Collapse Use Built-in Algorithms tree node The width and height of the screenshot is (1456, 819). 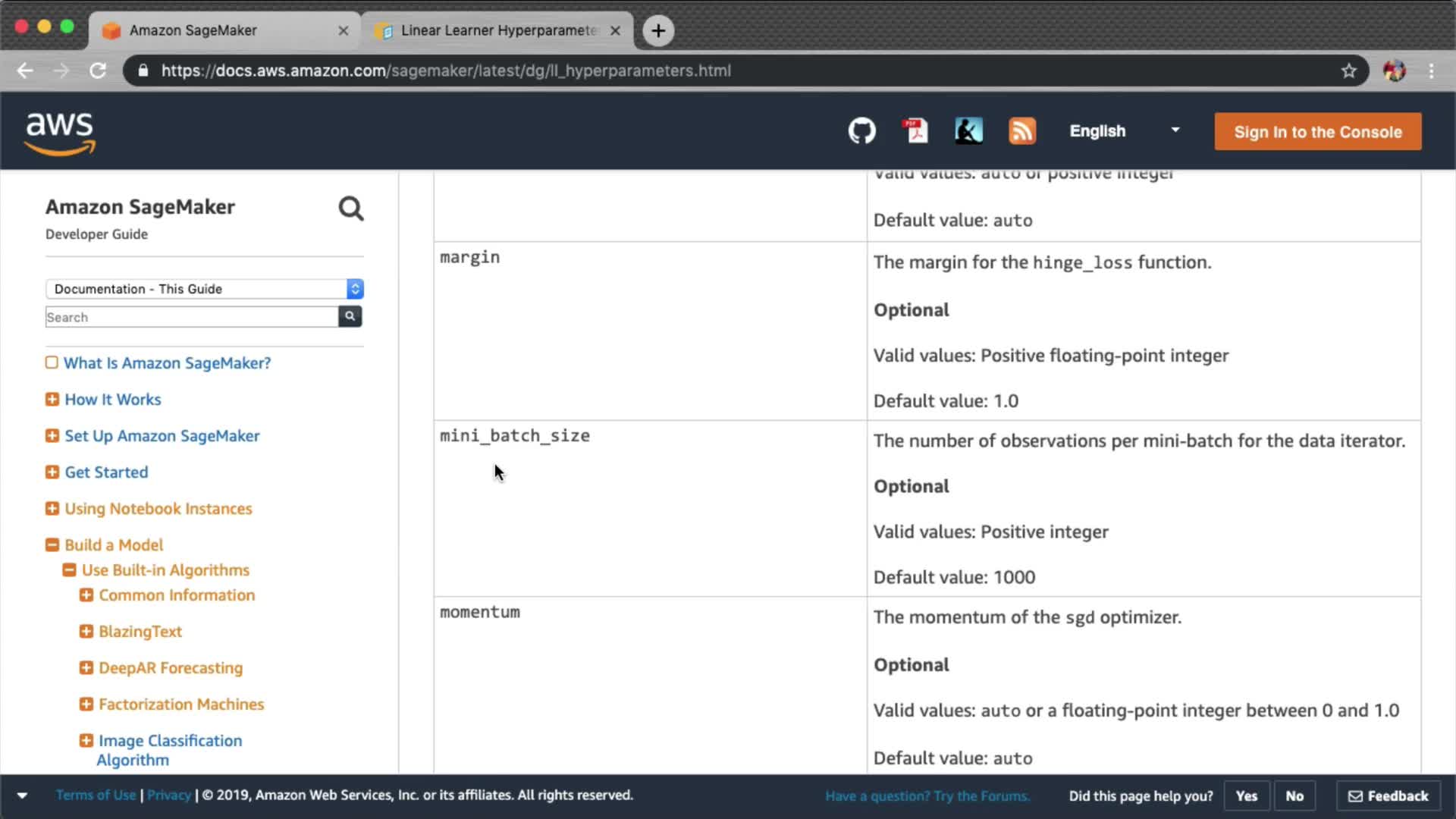pyautogui.click(x=69, y=570)
